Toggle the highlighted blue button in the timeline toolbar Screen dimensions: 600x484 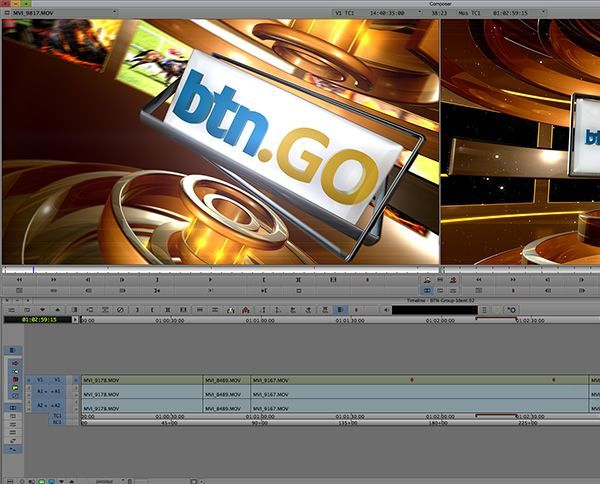click(340, 310)
